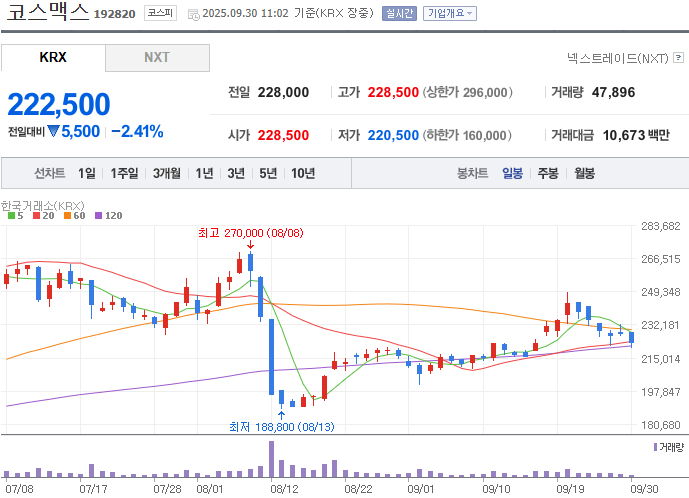Click the red 20-day moving average swatch
The width and height of the screenshot is (689, 498).
36,215
